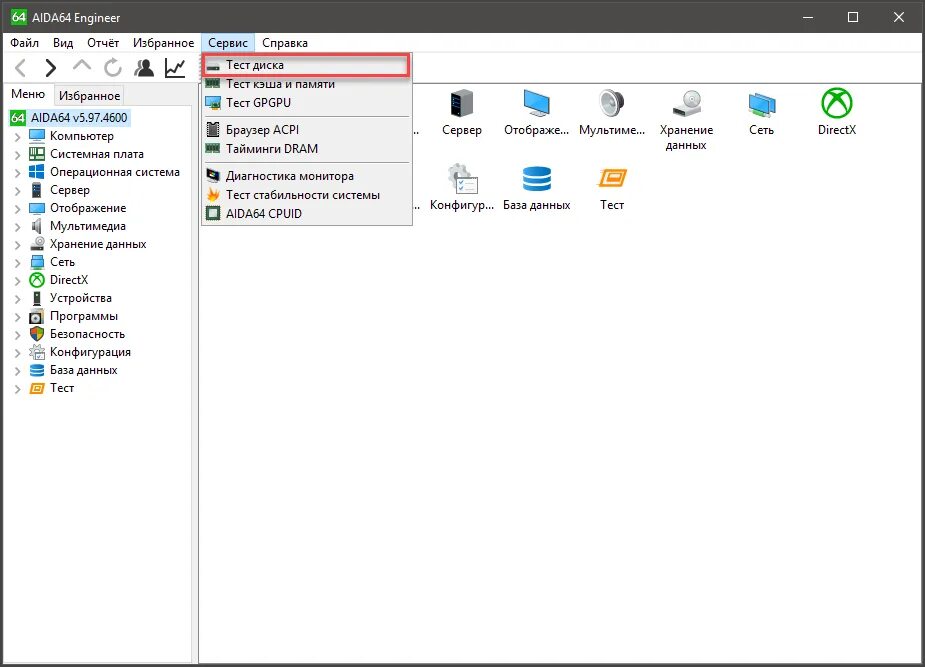Click the Компьютер monitor icon in tree
The width and height of the screenshot is (925, 667).
(37, 136)
